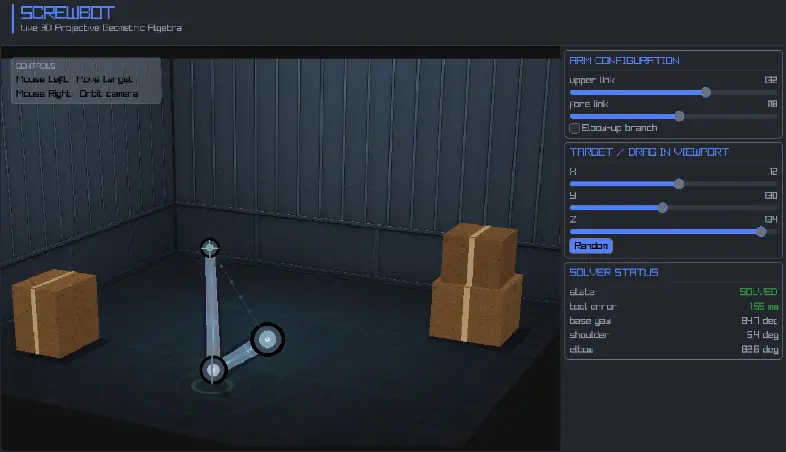
Task: Click the tool error value
Action: (763, 306)
